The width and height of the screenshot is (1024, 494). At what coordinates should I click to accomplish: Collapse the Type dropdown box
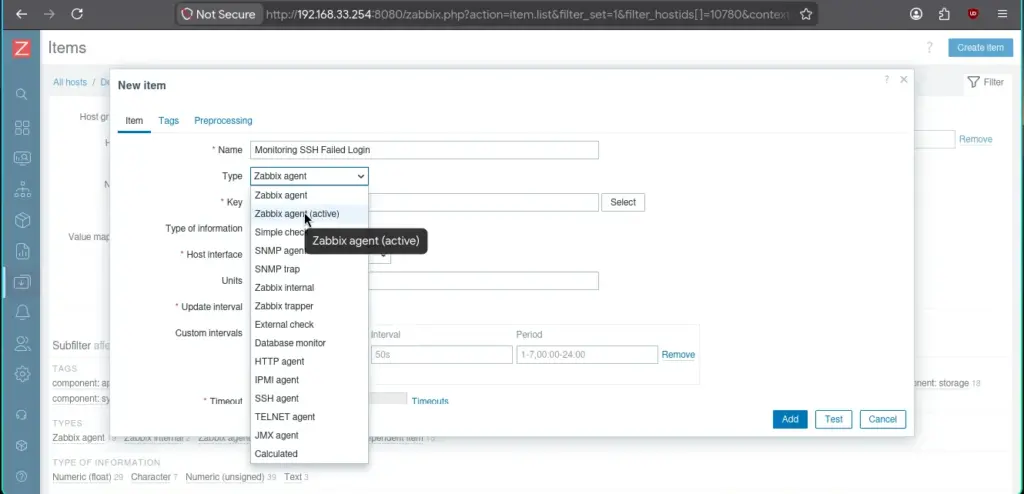pyautogui.click(x=309, y=176)
